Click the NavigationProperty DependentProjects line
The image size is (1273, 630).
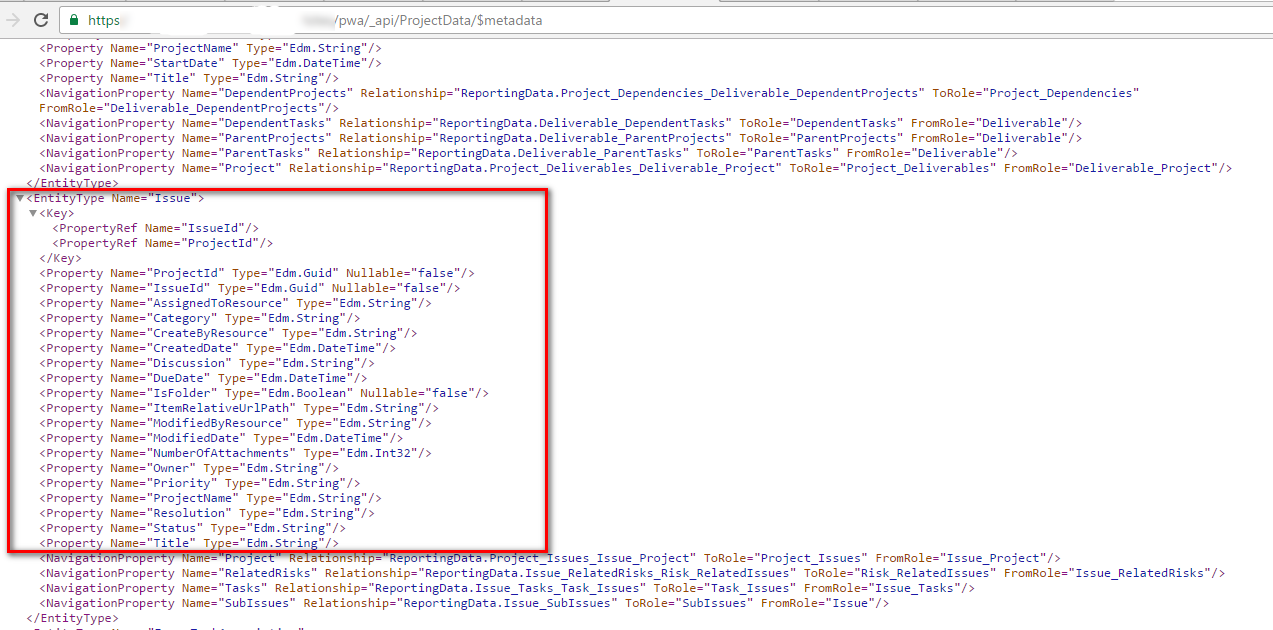click(589, 93)
